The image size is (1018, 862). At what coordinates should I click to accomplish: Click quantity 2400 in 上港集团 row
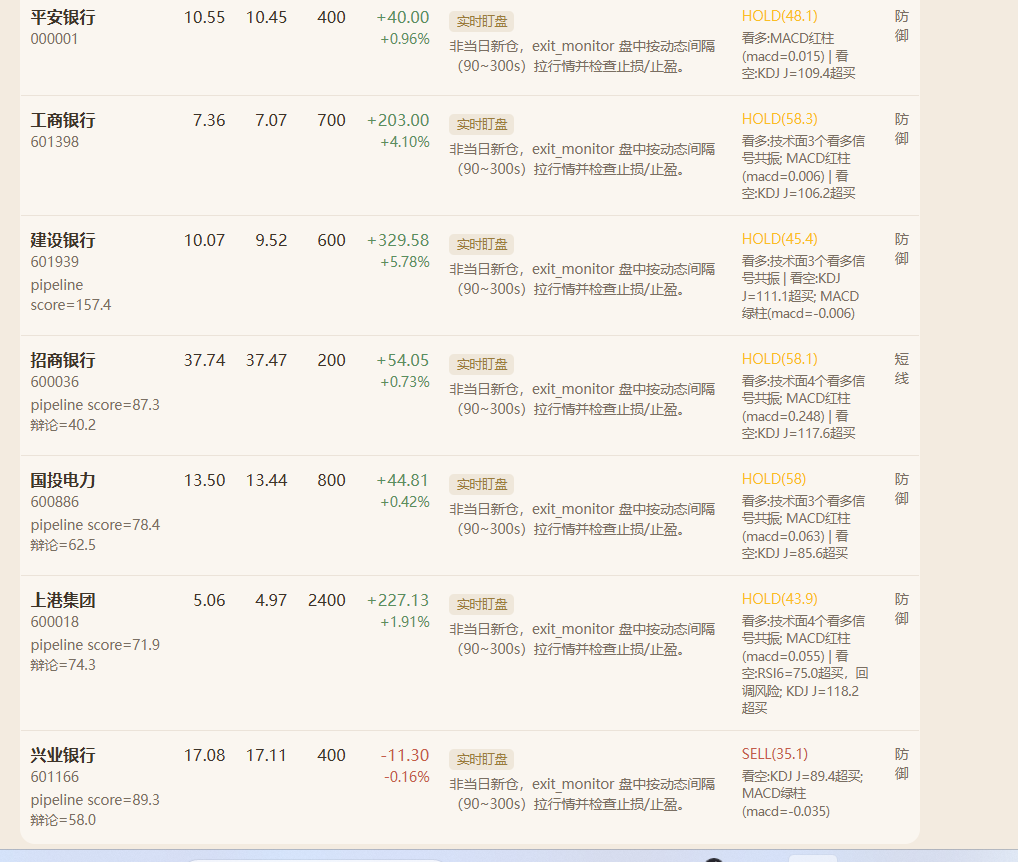pyautogui.click(x=327, y=601)
